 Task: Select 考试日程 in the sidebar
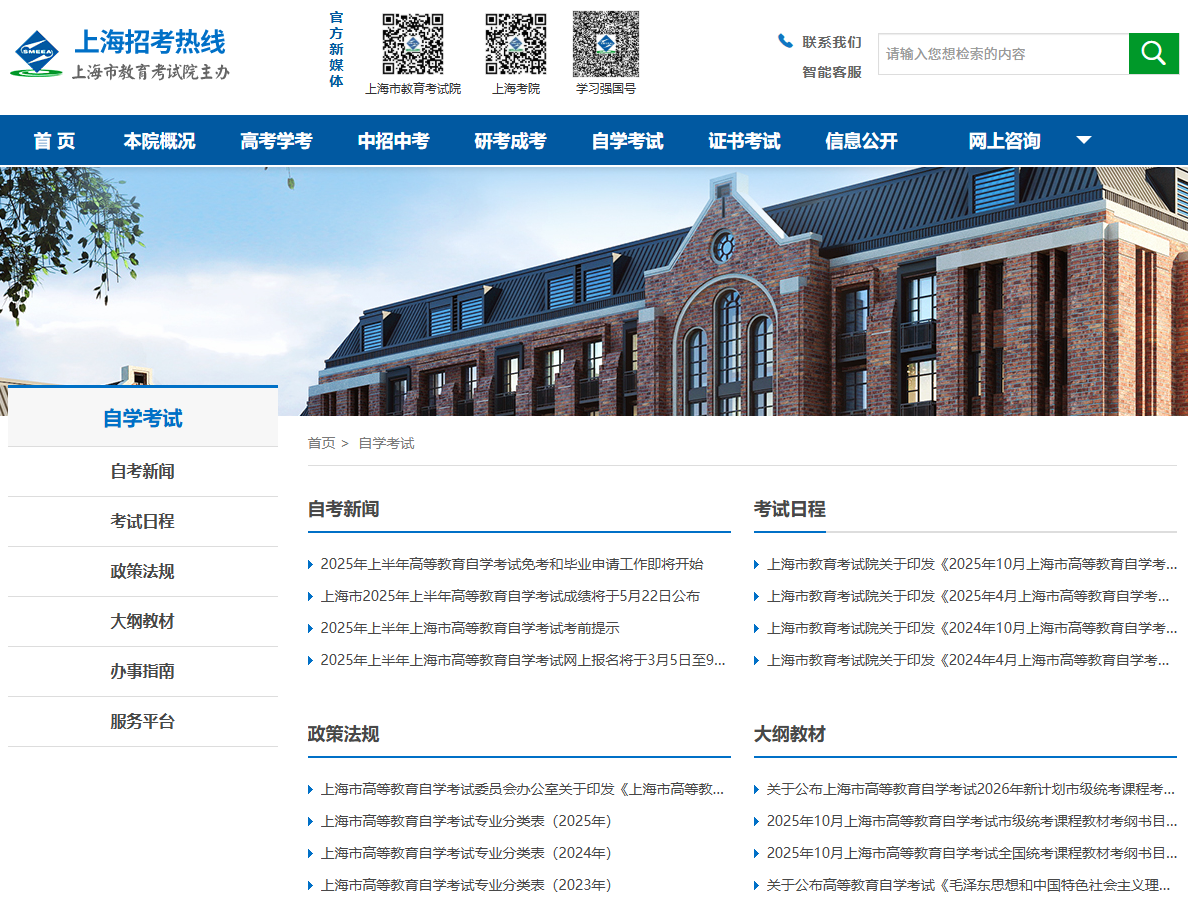[142, 521]
